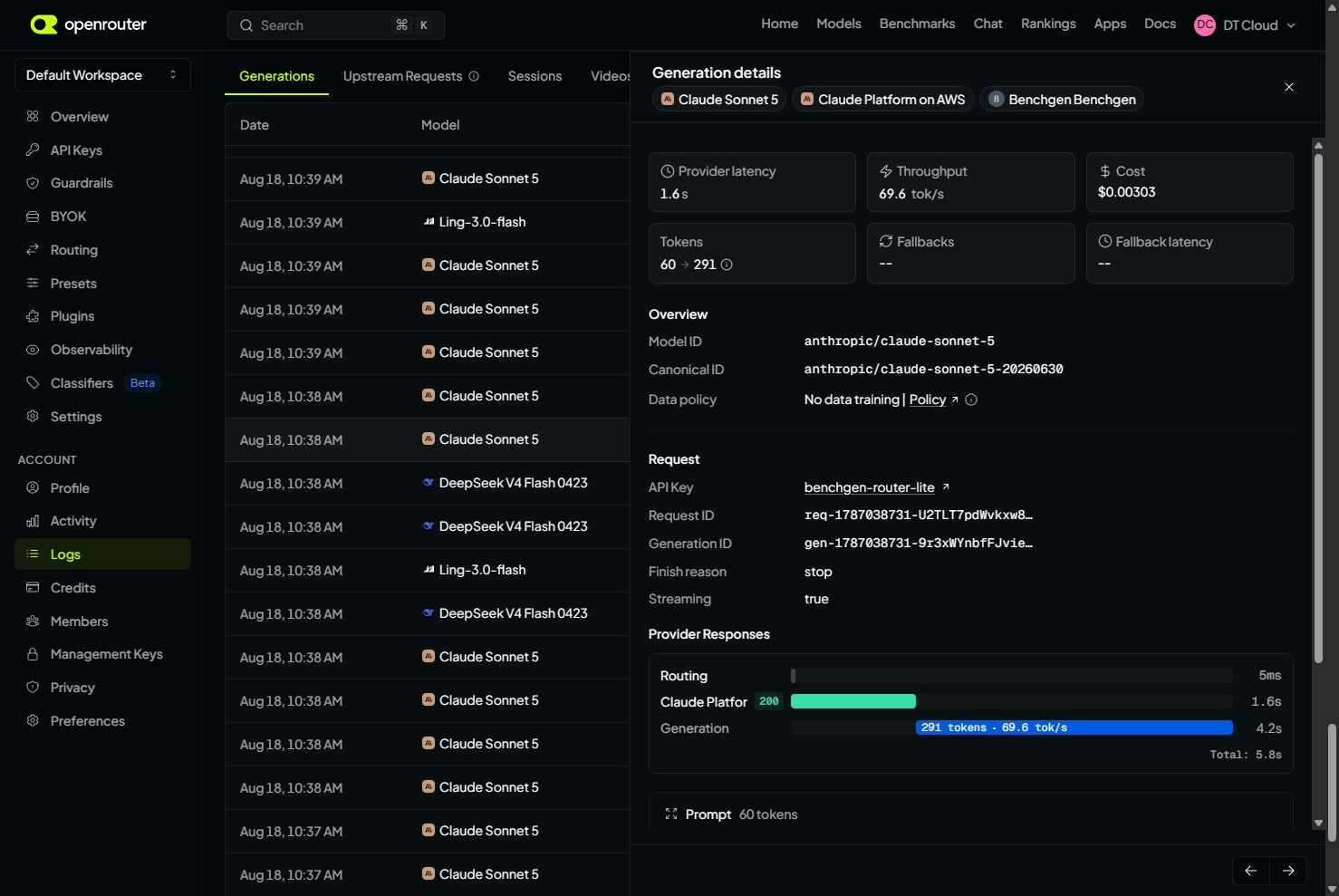Open Benchmarks in the top navigation

point(917,24)
